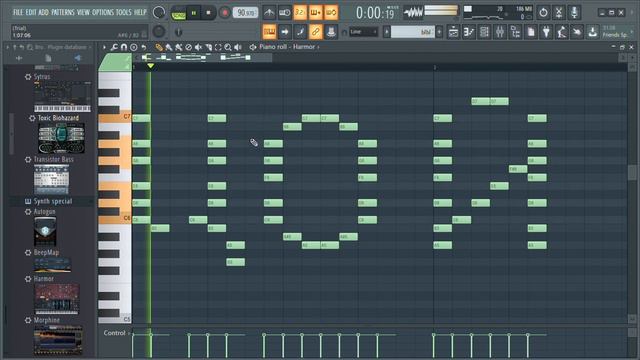This screenshot has width=640, height=360.
Task: Toggle the piano roll snap magnet
Action: [x=124, y=47]
